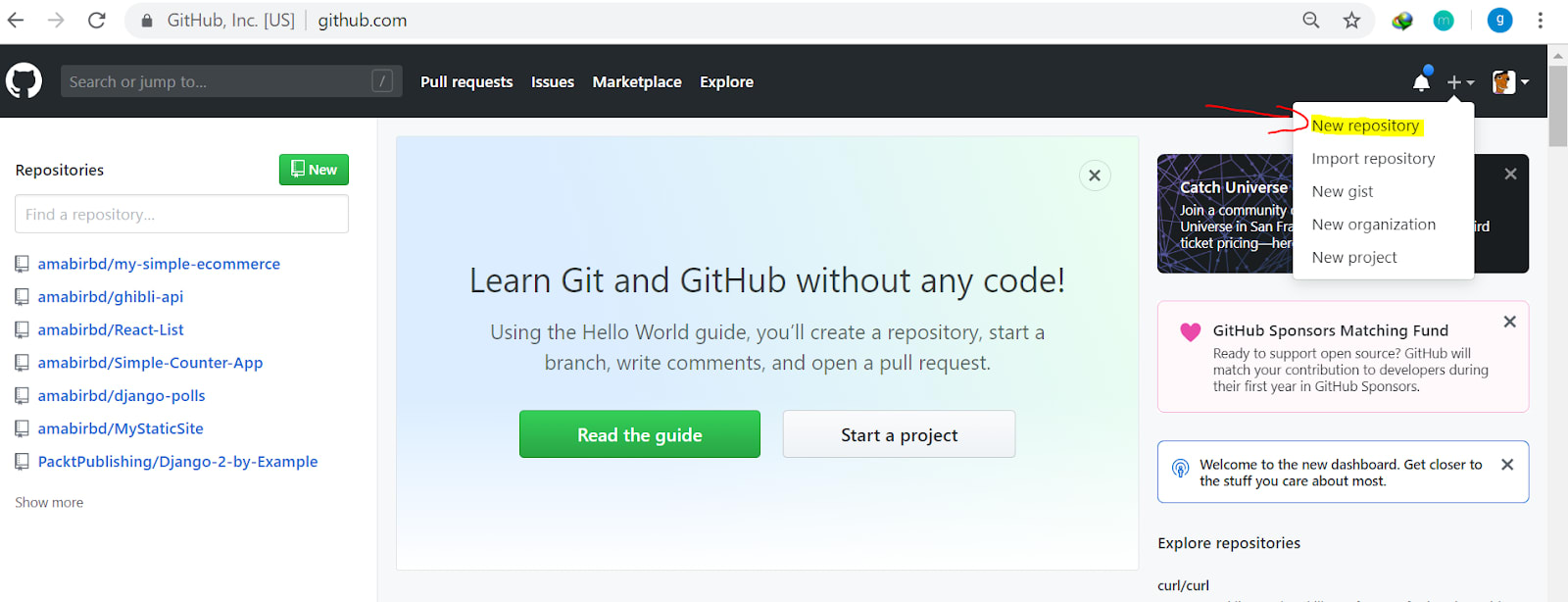Open Pull requests in the header
The height and width of the screenshot is (602, 1568).
point(466,82)
